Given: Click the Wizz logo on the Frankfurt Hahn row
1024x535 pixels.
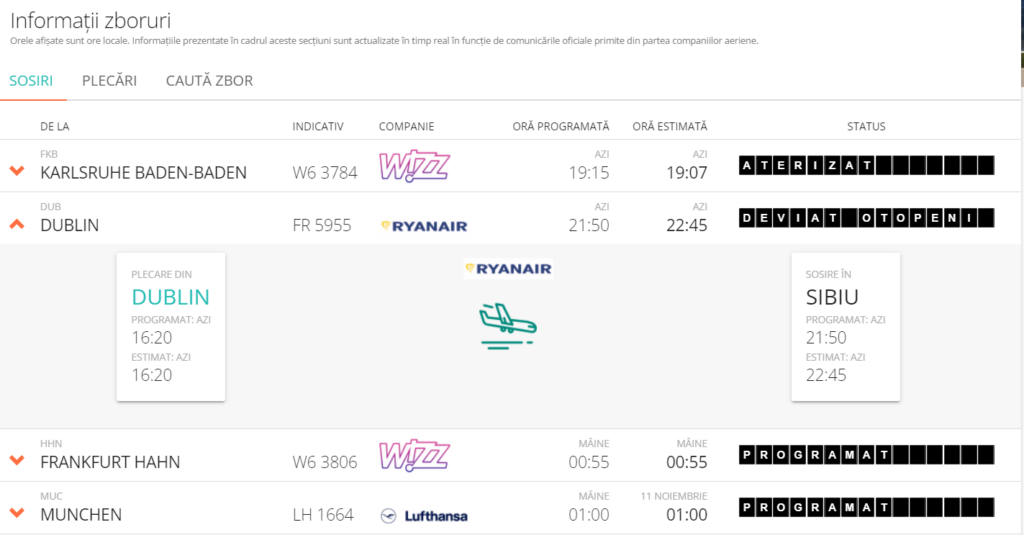Looking at the screenshot, I should (x=414, y=456).
